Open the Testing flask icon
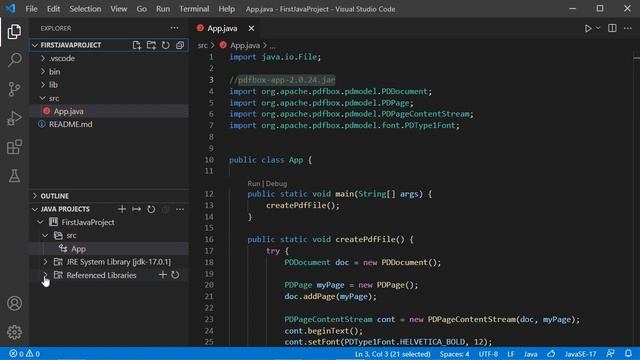The image size is (640, 360). coord(14,176)
